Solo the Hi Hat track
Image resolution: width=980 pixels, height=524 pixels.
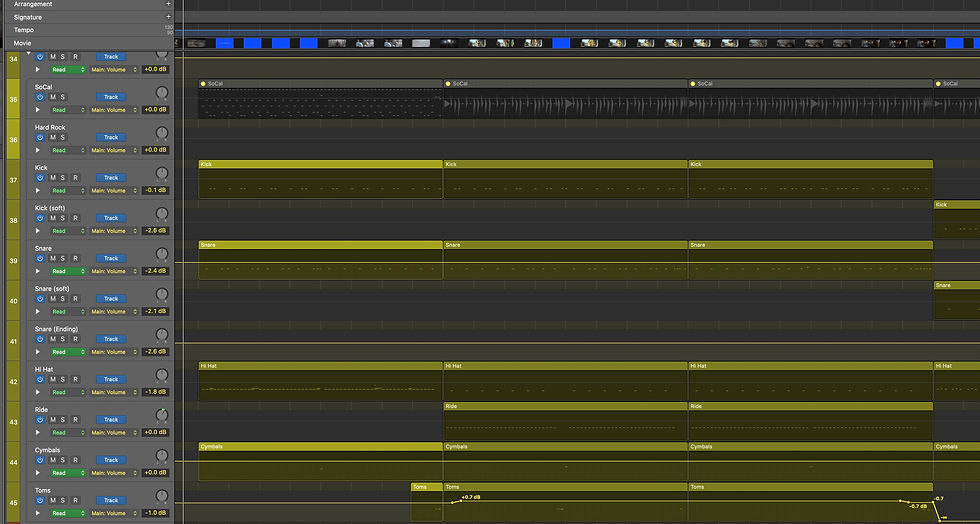(x=62, y=379)
